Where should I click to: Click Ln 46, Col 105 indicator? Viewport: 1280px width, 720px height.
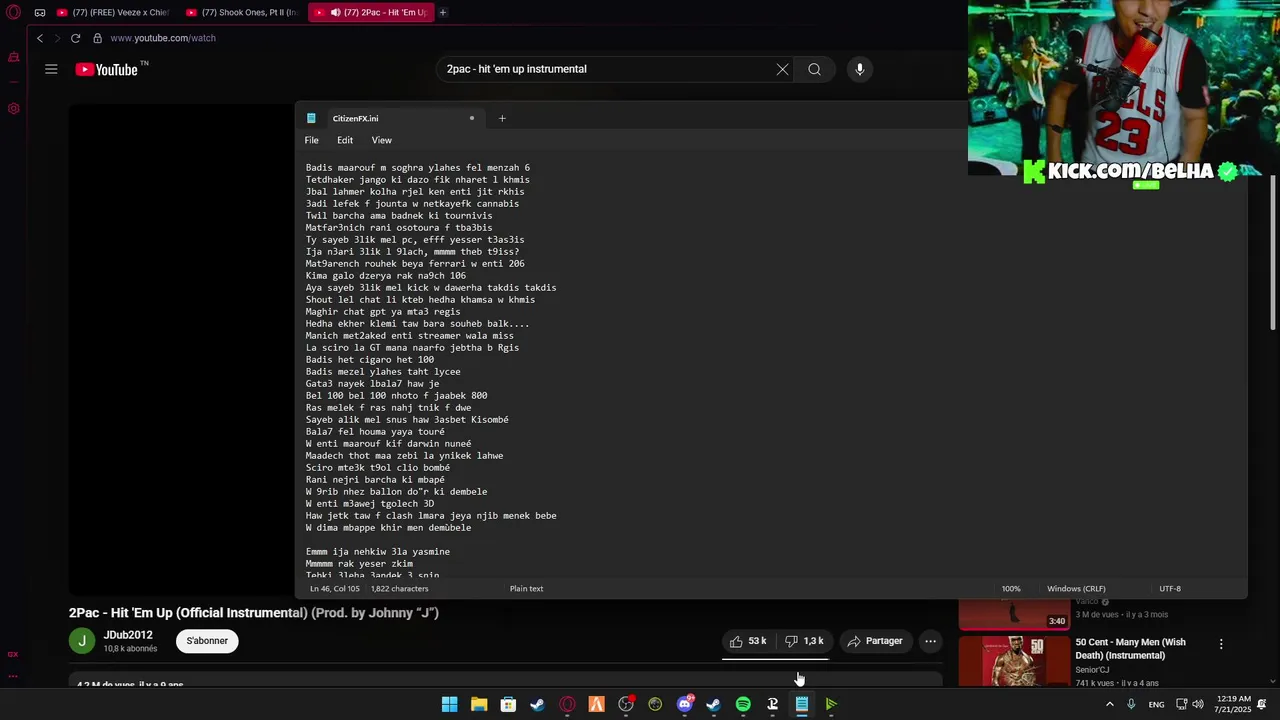[x=336, y=589]
